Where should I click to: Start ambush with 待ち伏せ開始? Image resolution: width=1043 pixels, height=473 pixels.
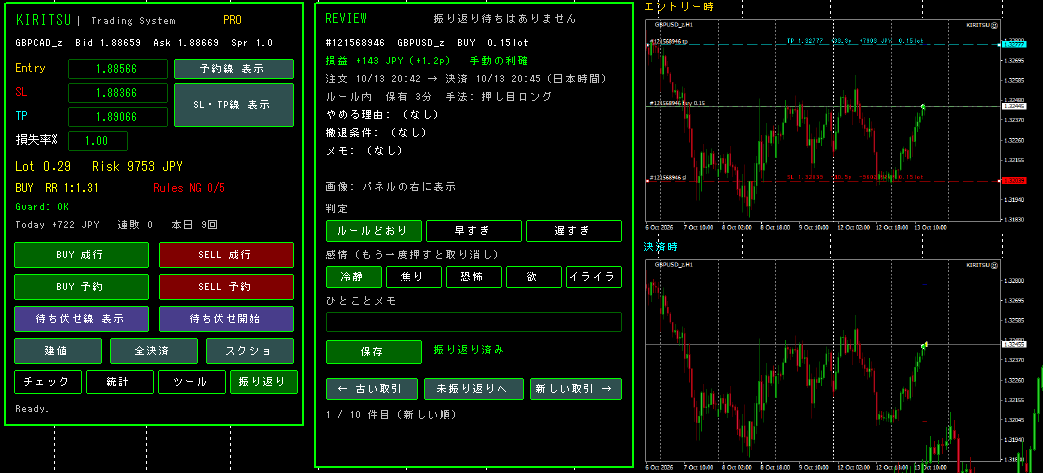pyautogui.click(x=226, y=319)
